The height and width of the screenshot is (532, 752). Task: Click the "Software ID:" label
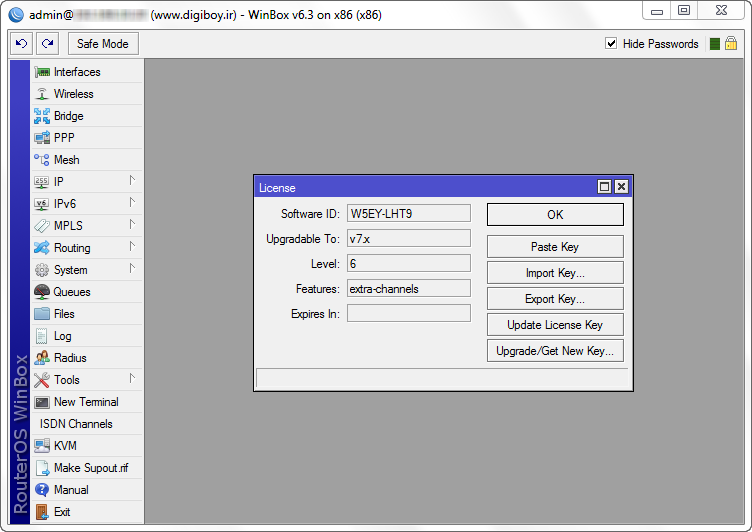310,213
